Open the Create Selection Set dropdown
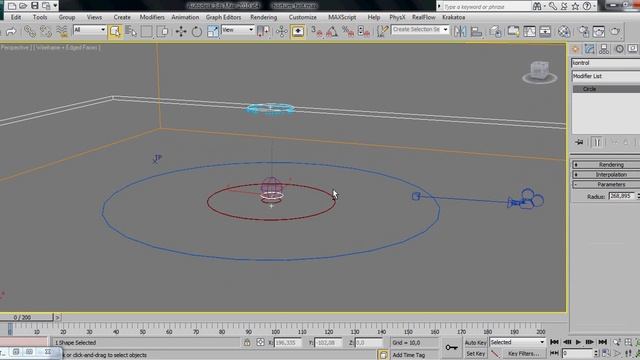This screenshot has height=360, width=640. [420, 30]
